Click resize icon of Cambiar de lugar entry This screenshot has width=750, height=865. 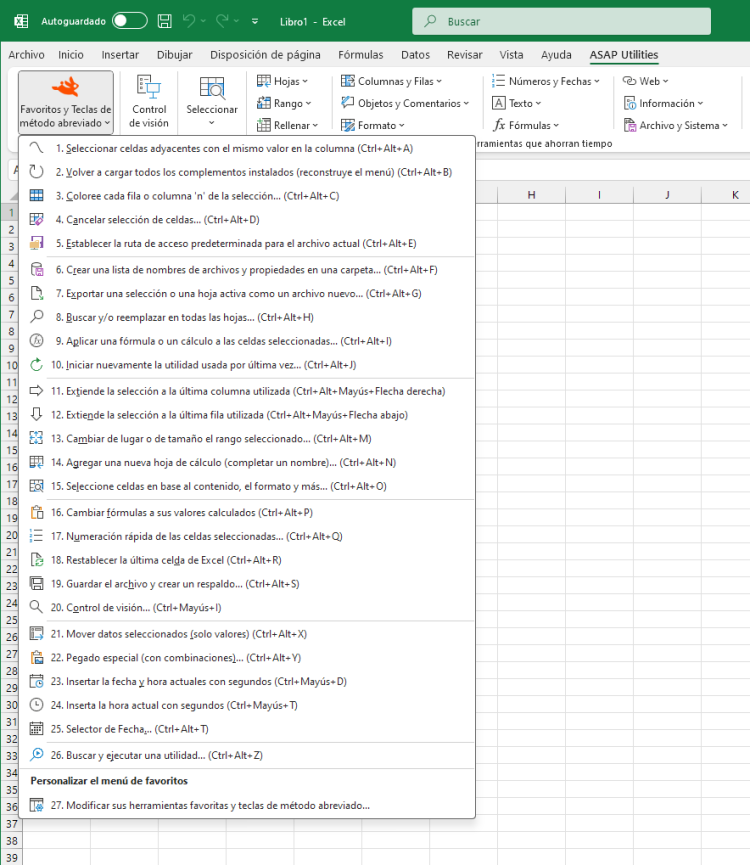pos(36,438)
